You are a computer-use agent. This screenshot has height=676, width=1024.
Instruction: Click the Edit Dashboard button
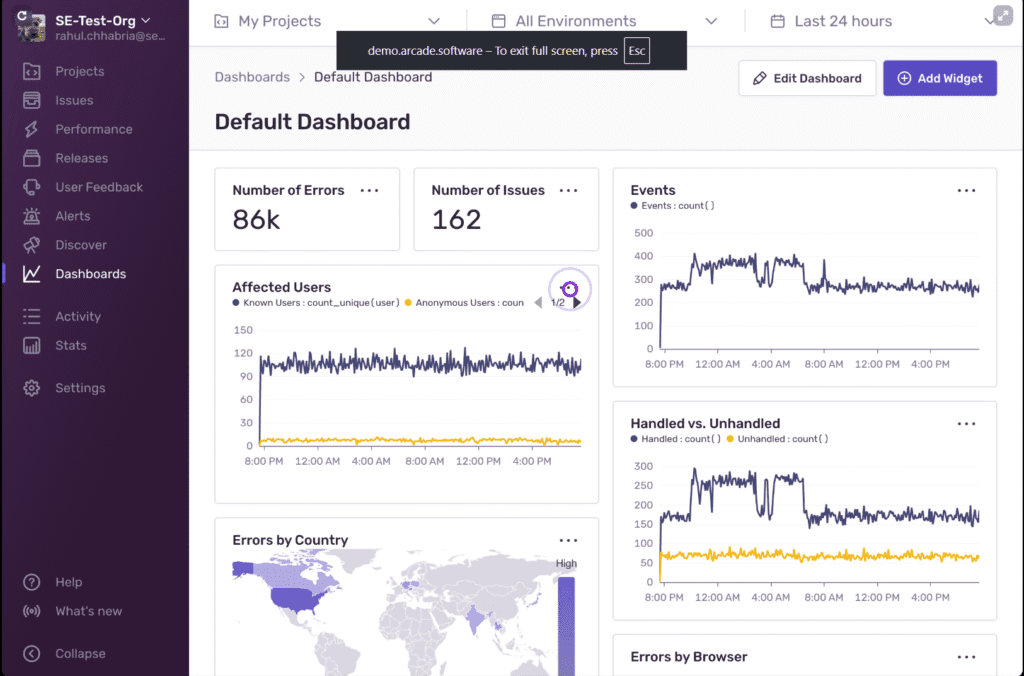click(807, 78)
